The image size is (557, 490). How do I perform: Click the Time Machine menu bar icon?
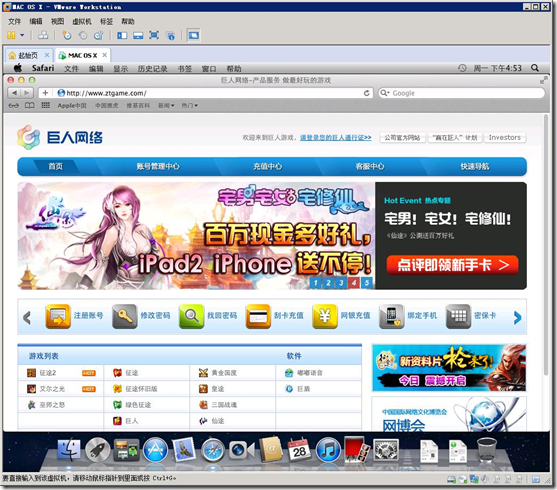click(x=462, y=68)
